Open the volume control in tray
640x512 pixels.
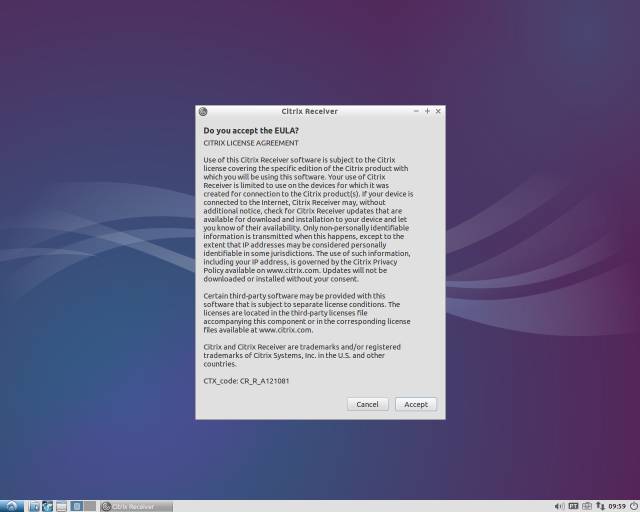[x=560, y=506]
